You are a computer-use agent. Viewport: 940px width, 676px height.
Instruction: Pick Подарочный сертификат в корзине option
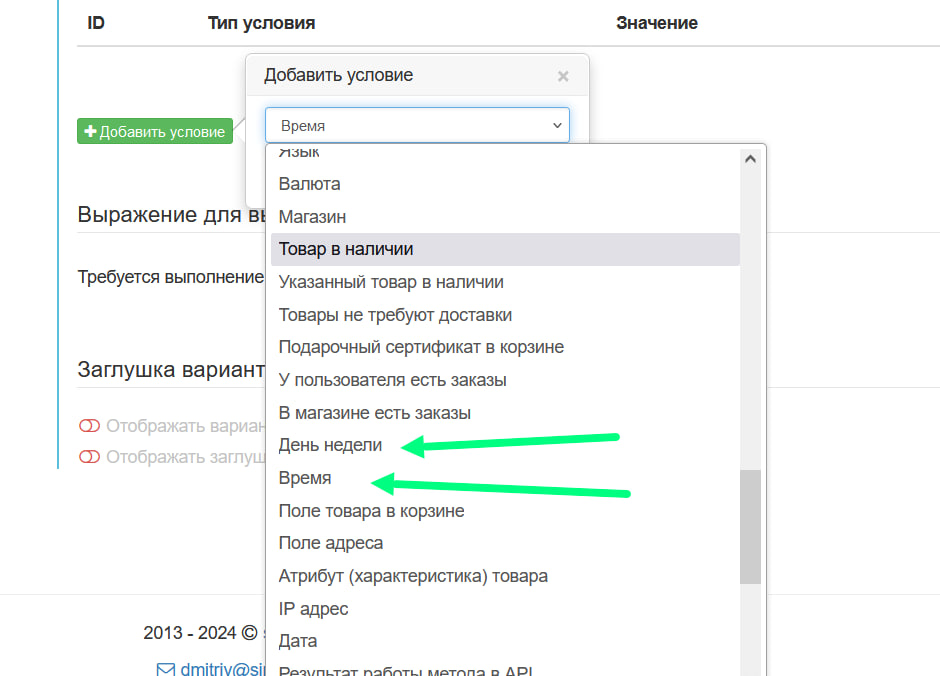(421, 347)
